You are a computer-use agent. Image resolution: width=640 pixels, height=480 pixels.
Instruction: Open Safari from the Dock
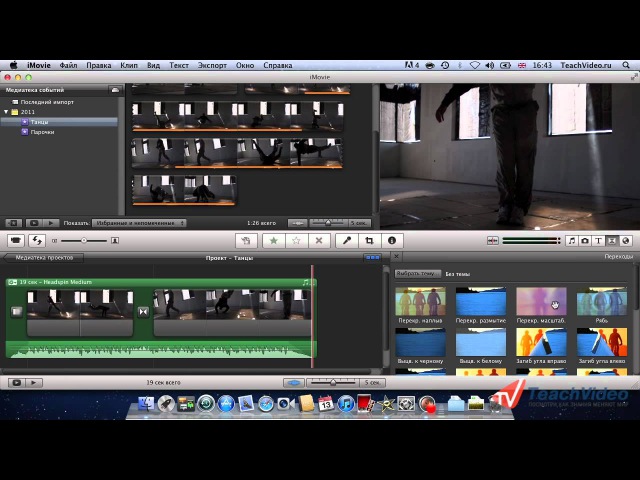266,404
